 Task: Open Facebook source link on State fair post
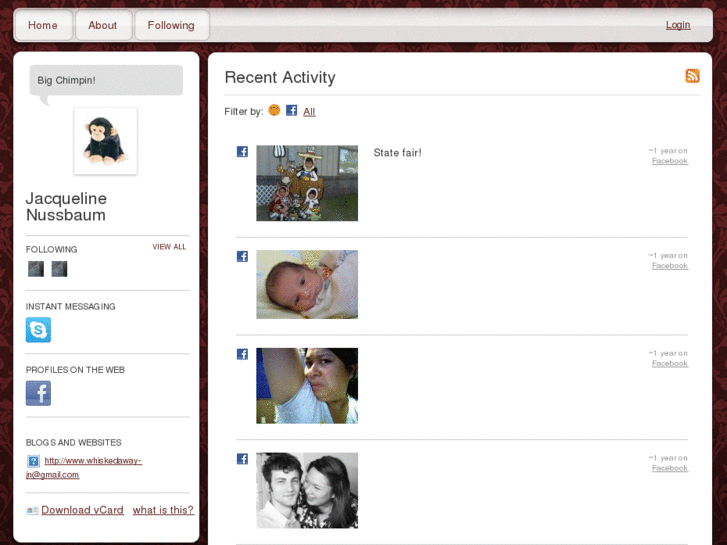point(670,161)
